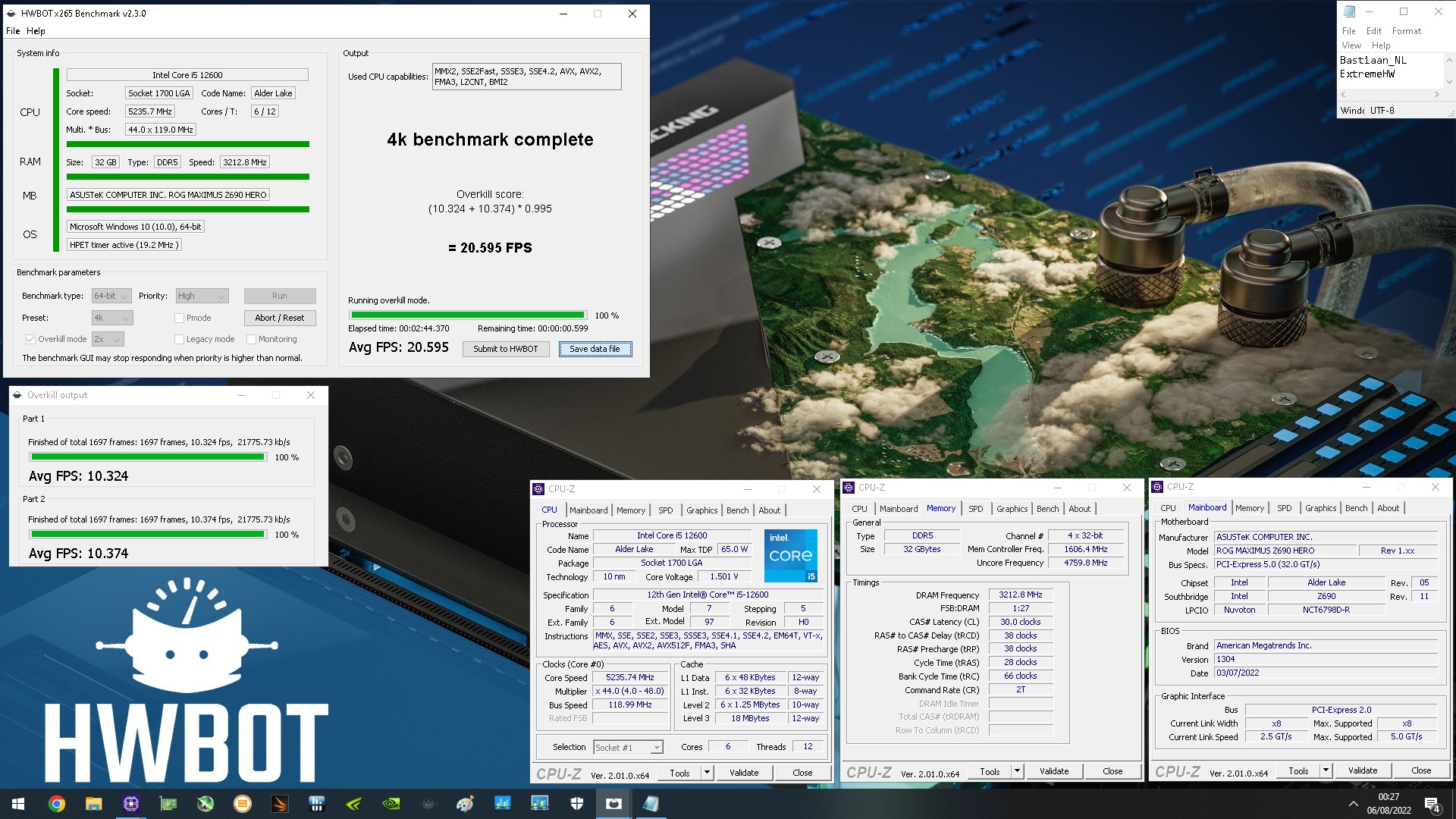The image size is (1456, 819).
Task: Open the notification center icon
Action: click(x=1432, y=805)
